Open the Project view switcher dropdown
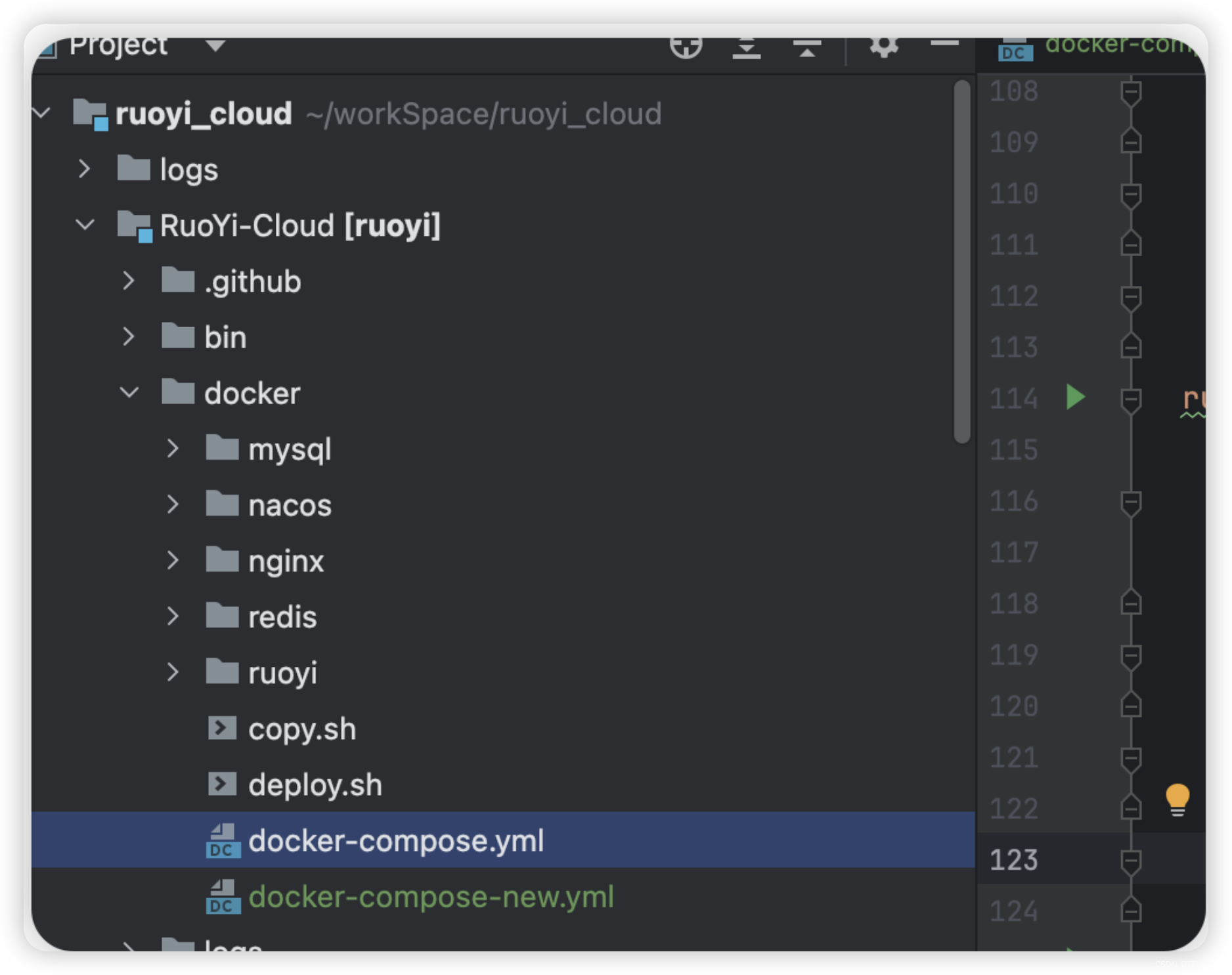Image resolution: width=1232 pixels, height=975 pixels. pos(215,46)
